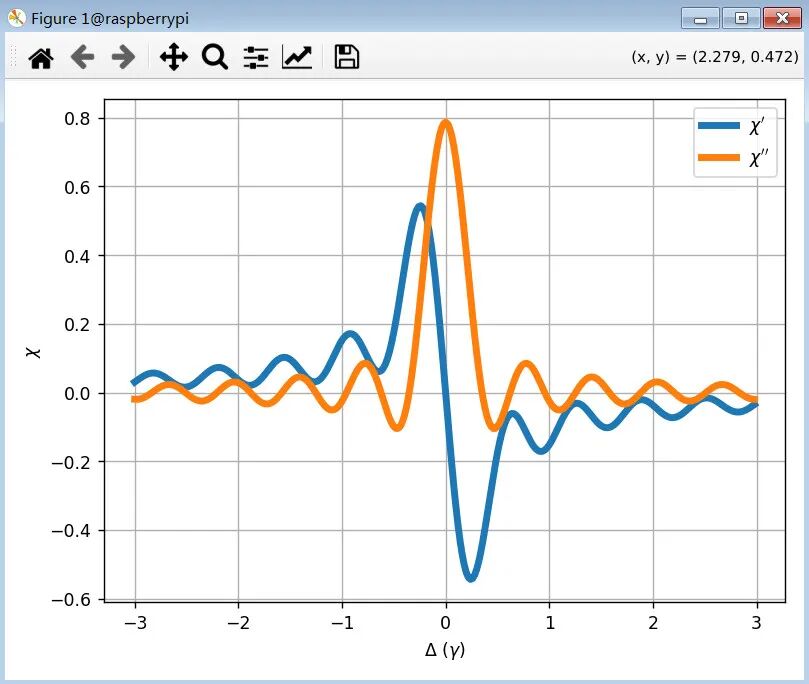Open edit axis and curve parameters
809x684 pixels.
(x=297, y=57)
